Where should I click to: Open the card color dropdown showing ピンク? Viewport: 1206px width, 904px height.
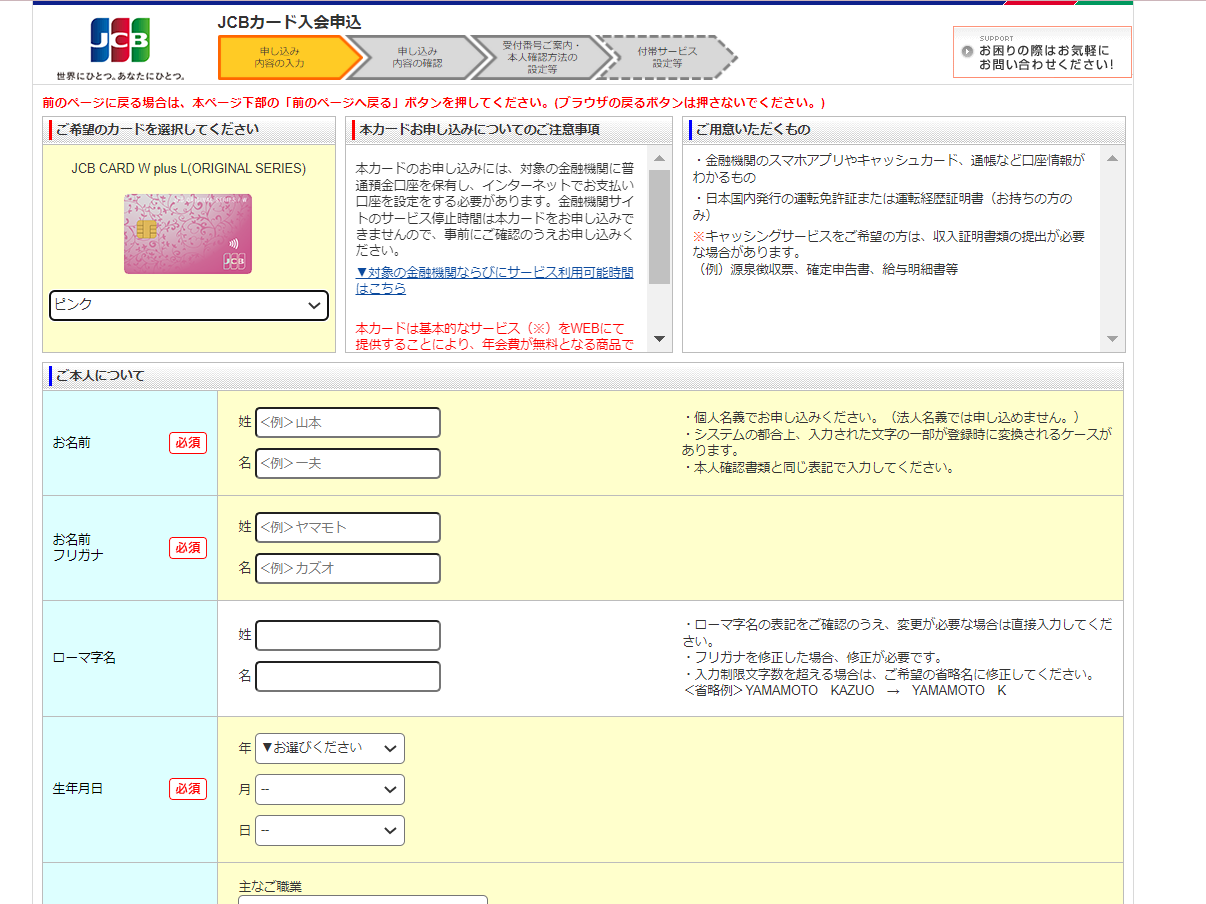click(189, 305)
